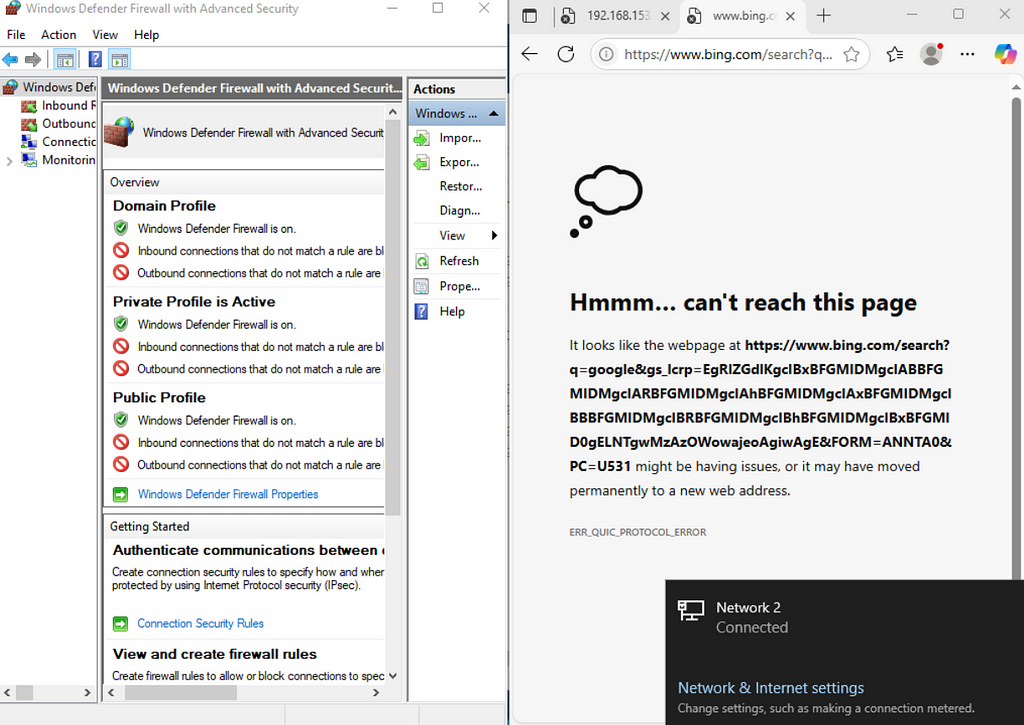Image resolution: width=1024 pixels, height=725 pixels.
Task: Select Outbound Rules in the tree
Action: (58, 123)
